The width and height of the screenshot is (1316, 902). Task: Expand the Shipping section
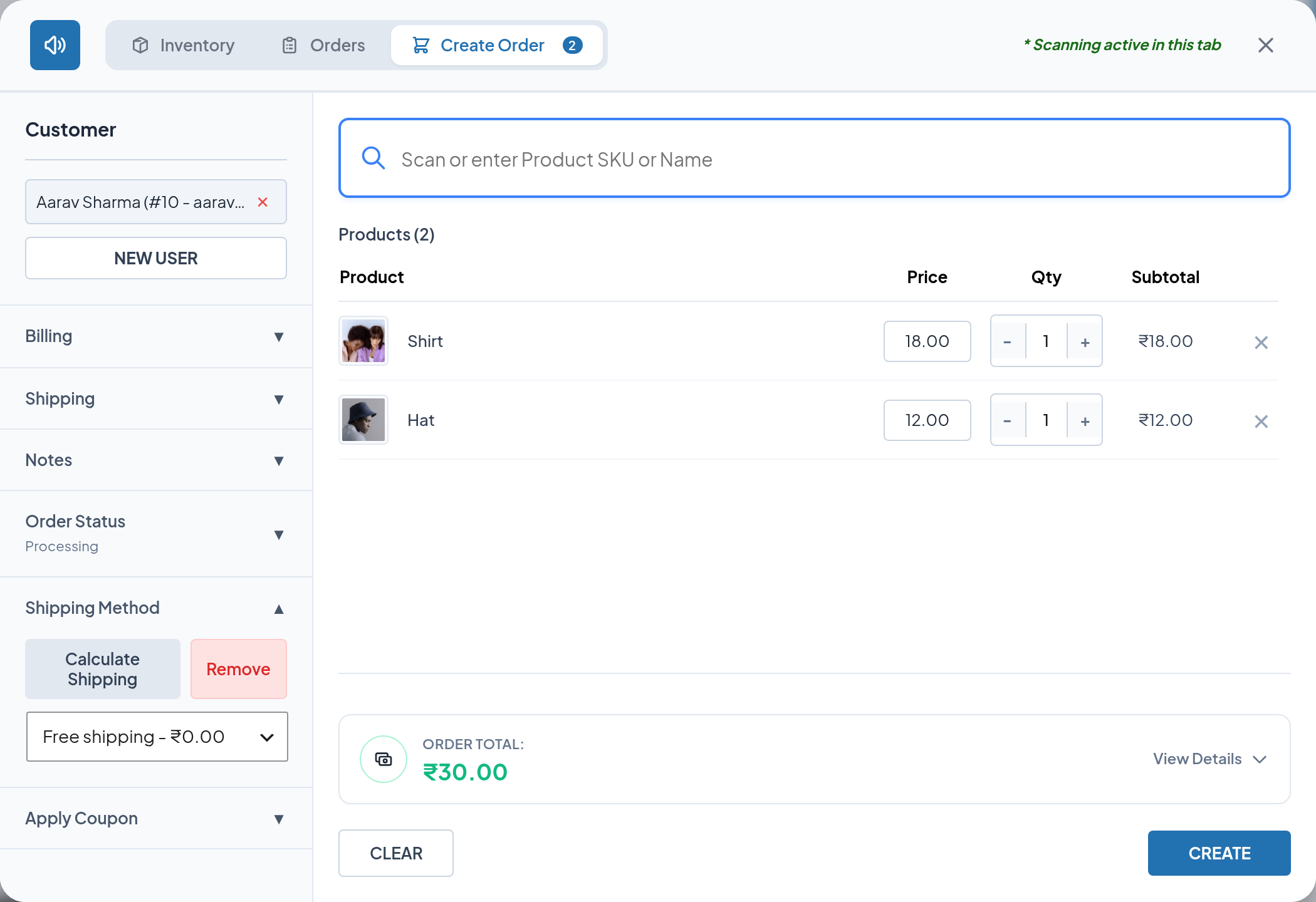(x=156, y=398)
